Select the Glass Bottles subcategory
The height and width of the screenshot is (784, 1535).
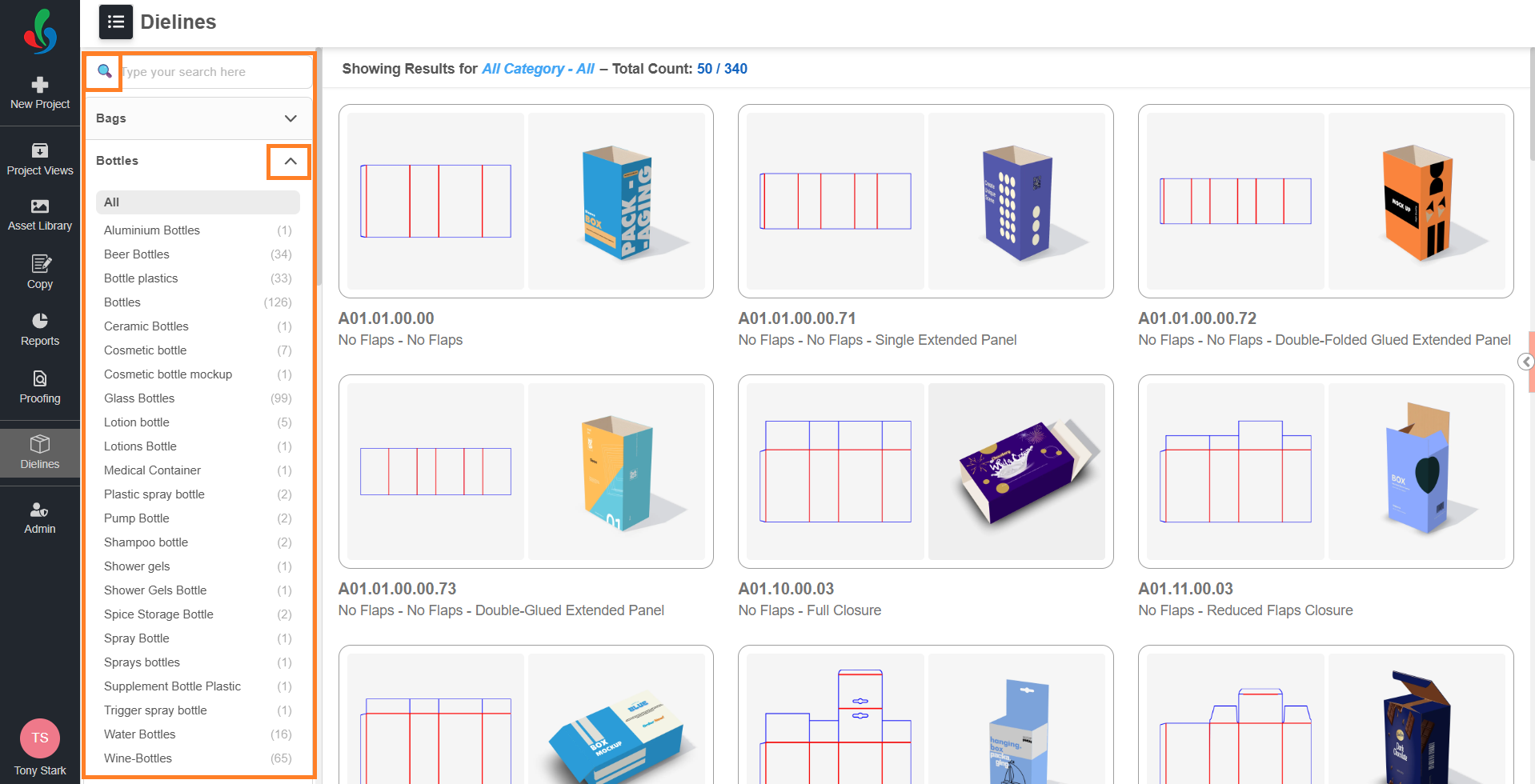139,398
